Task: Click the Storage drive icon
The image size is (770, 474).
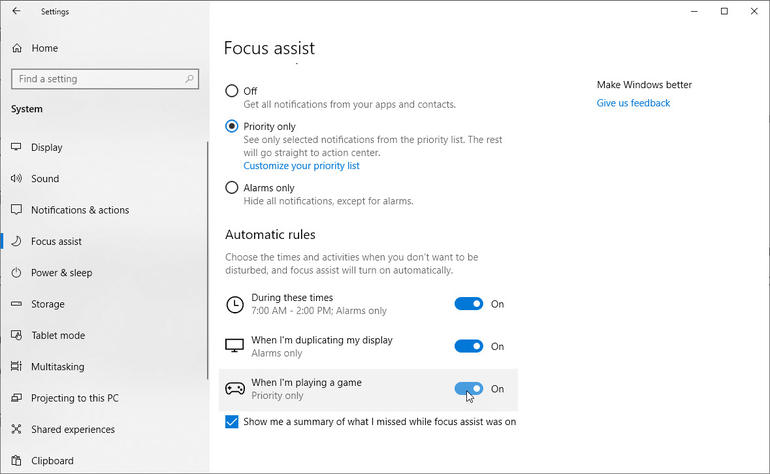Action: click(x=16, y=304)
